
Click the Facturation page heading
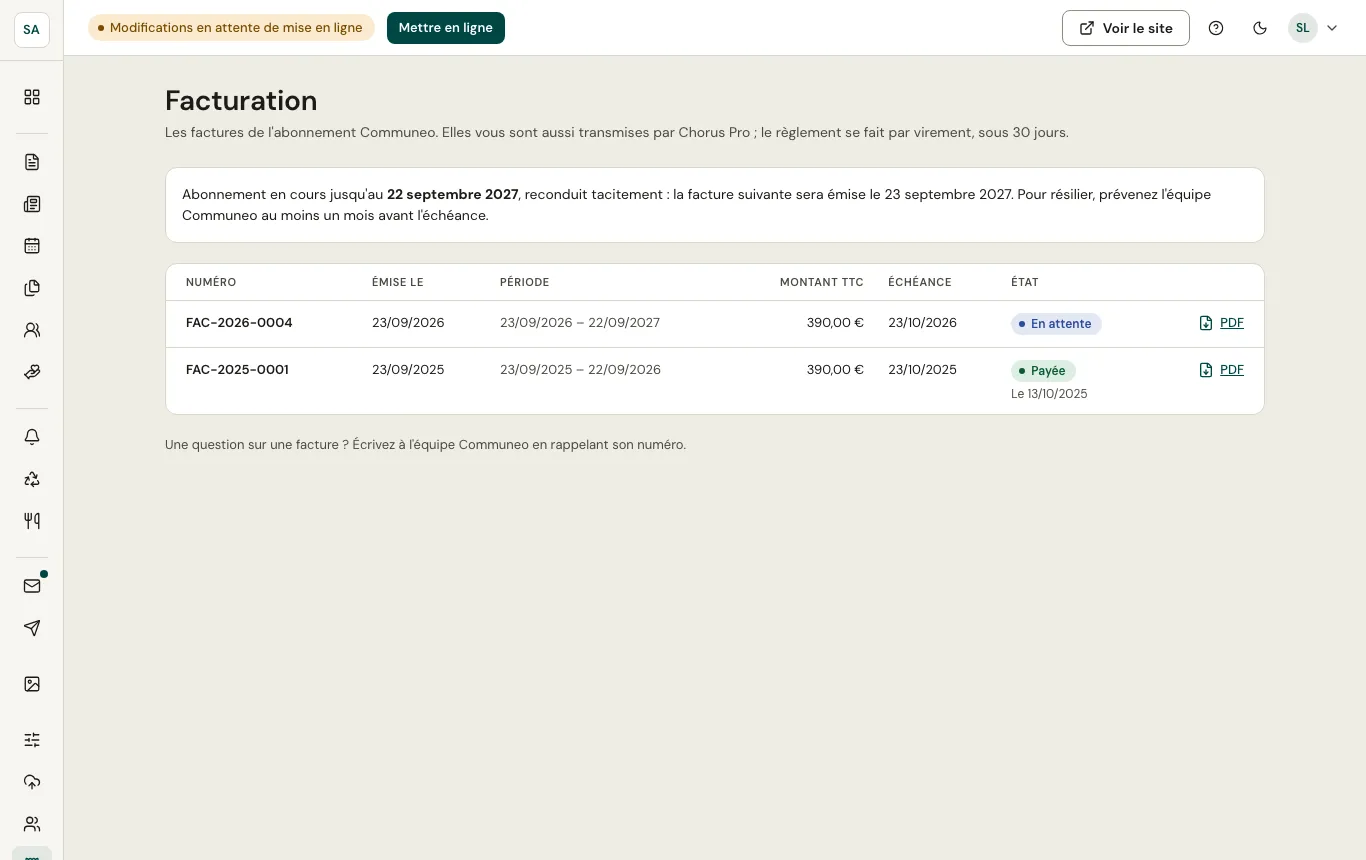pos(241,100)
